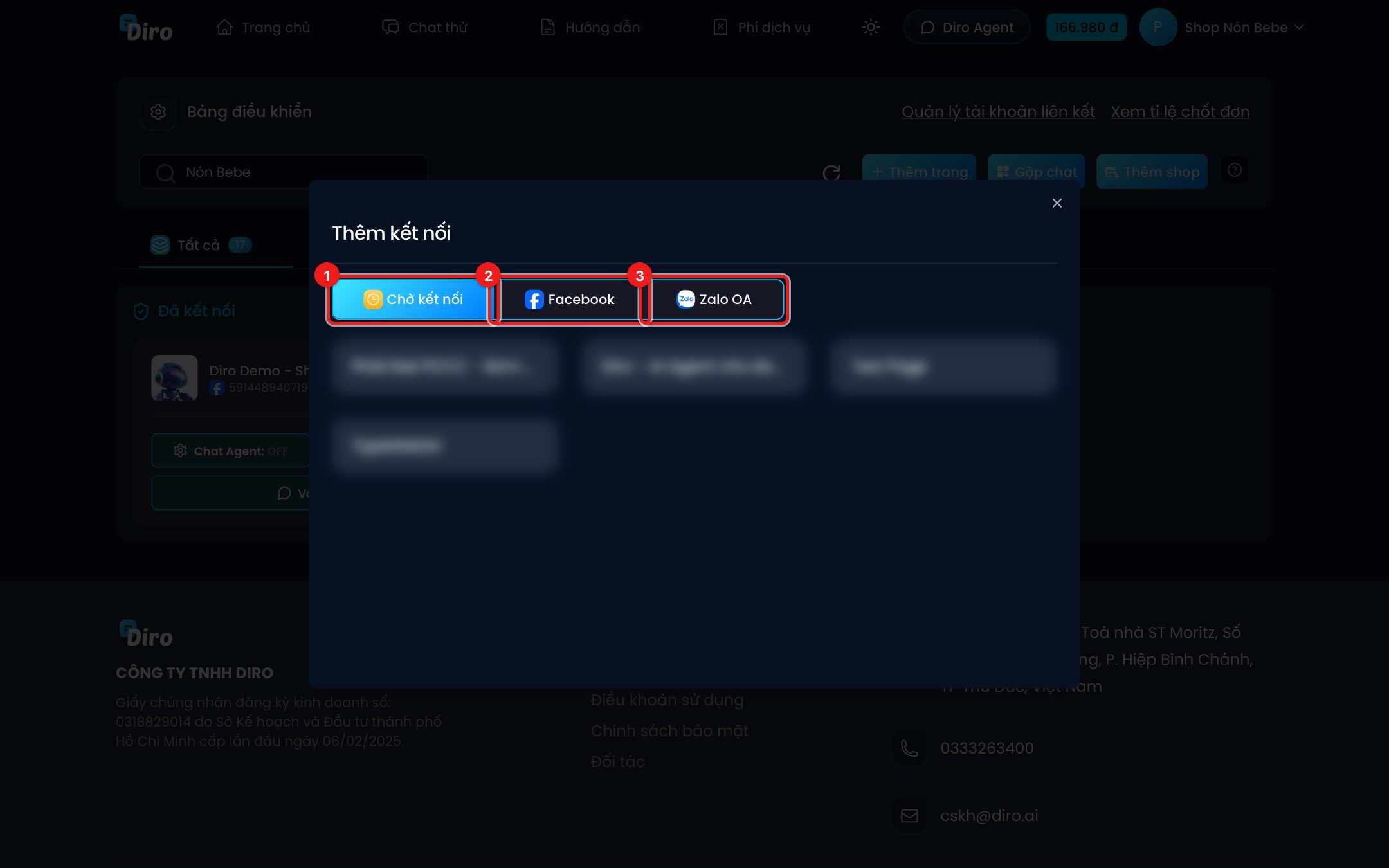Click the Thêm trang button
This screenshot has width=1389, height=868.
point(919,172)
